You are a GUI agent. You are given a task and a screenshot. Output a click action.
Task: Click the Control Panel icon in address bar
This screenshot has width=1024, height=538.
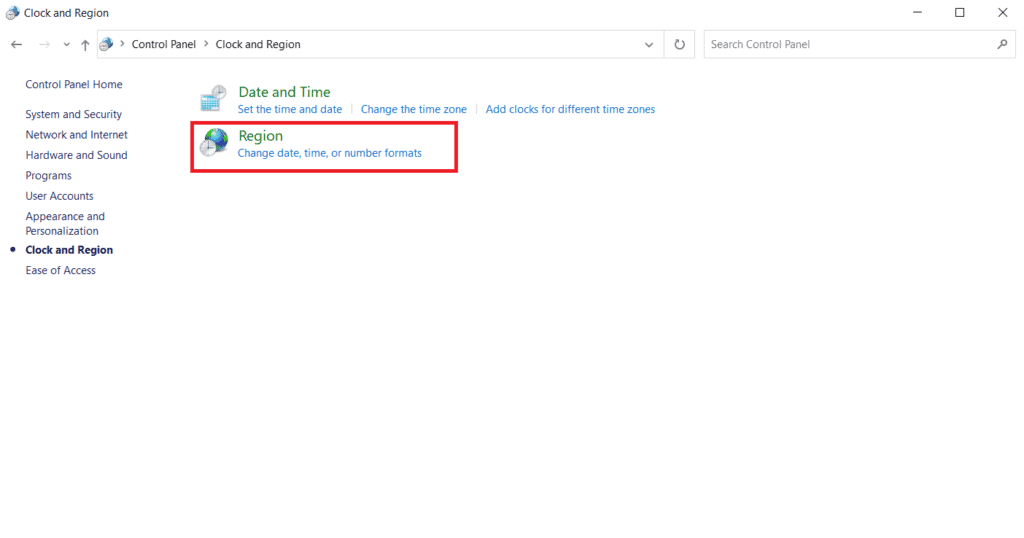click(x=107, y=44)
